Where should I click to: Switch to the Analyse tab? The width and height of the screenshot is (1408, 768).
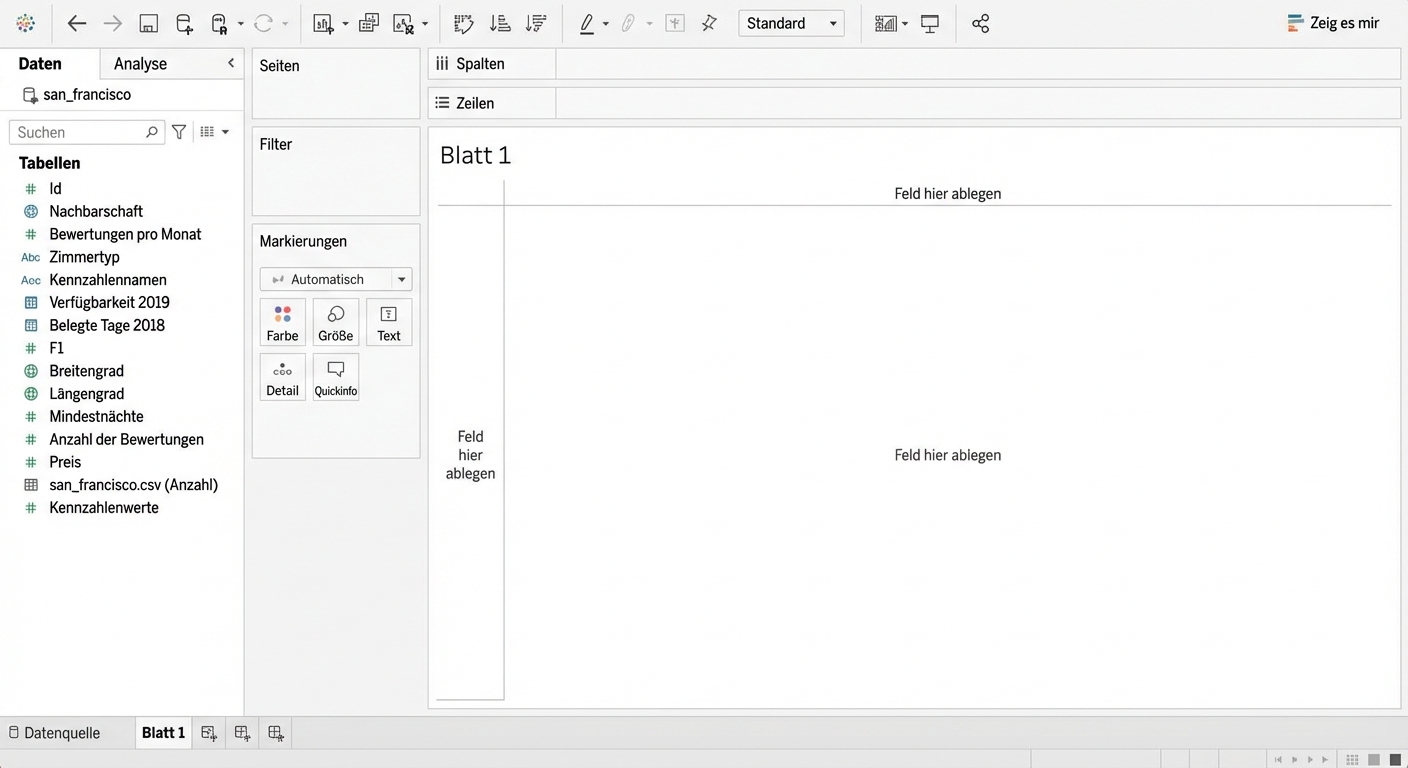[140, 64]
